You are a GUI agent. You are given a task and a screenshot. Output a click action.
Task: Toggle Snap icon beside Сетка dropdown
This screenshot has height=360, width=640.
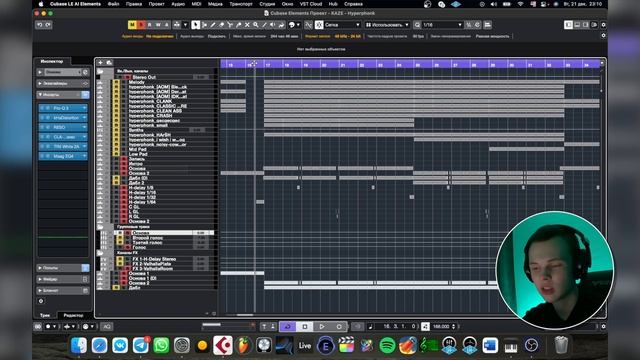319,25
